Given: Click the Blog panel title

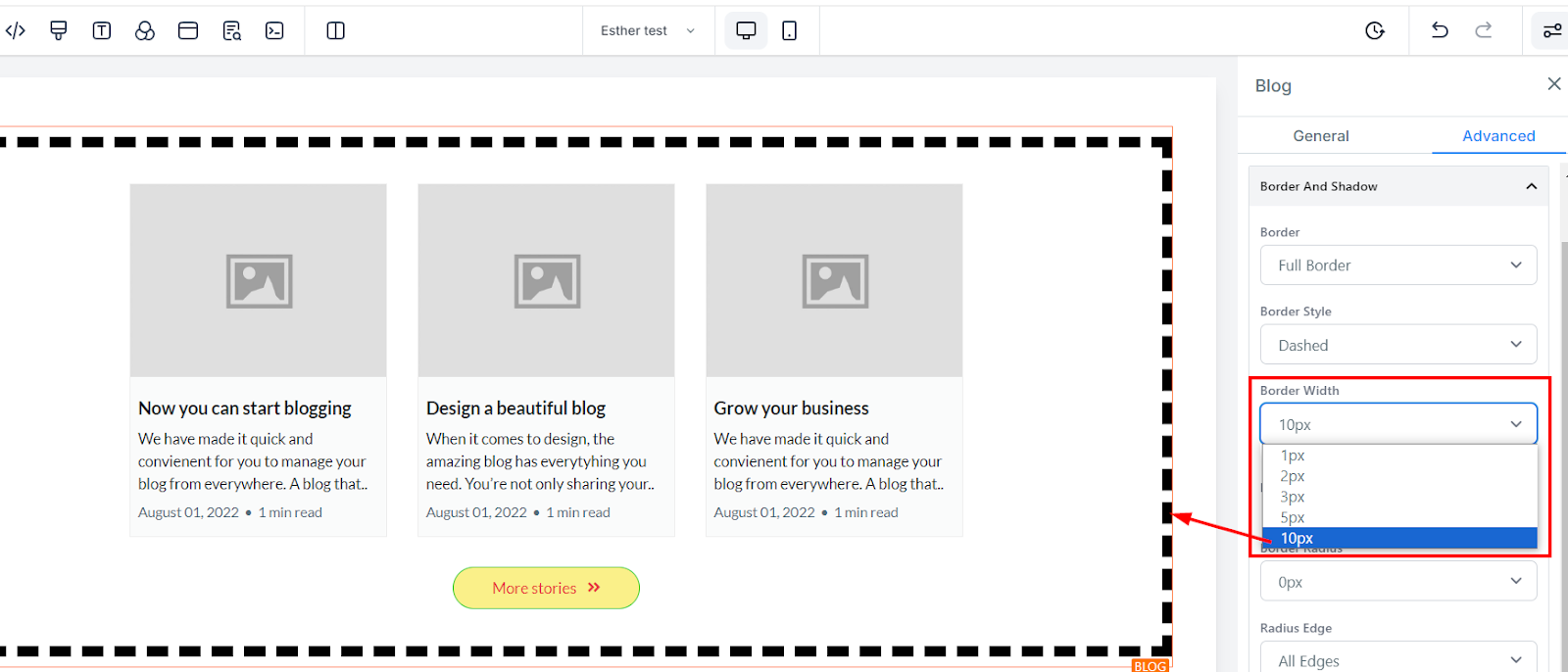Looking at the screenshot, I should [1273, 86].
